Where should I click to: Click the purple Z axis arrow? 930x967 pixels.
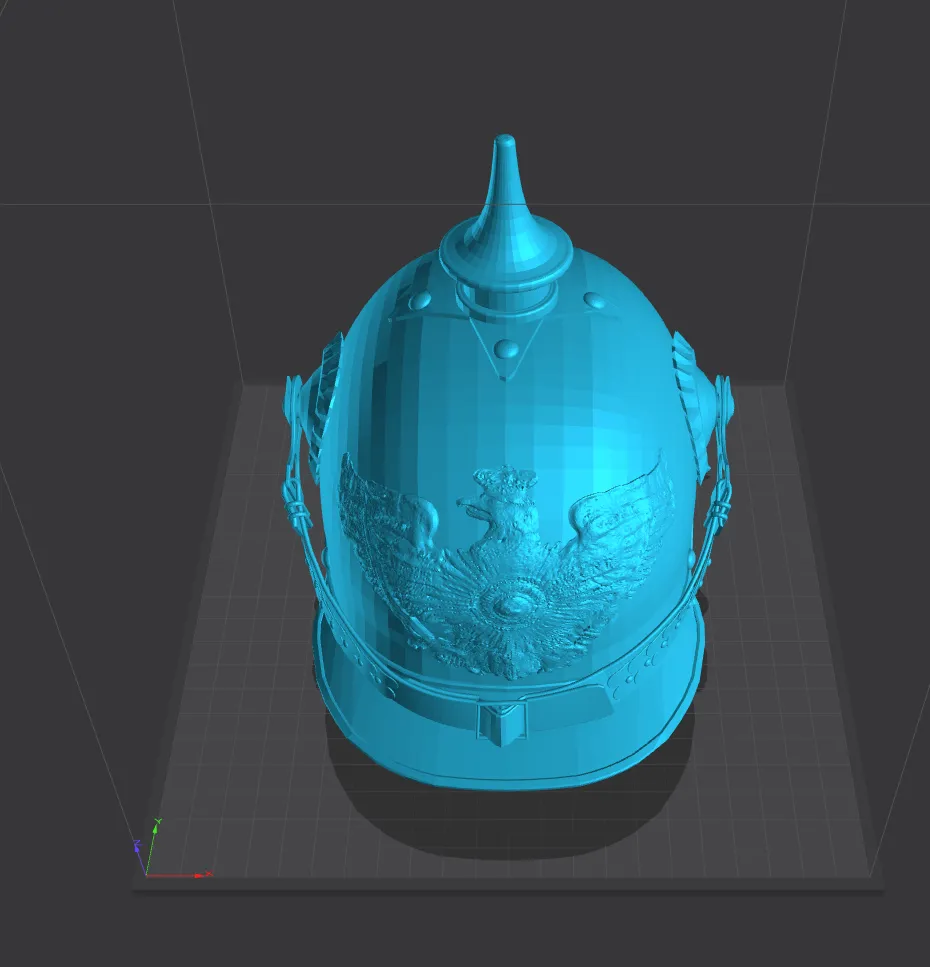140,857
